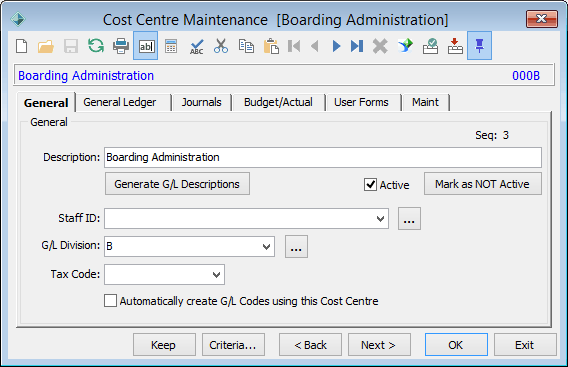
Task: Refresh using the green arrows icon
Action: tap(96, 46)
